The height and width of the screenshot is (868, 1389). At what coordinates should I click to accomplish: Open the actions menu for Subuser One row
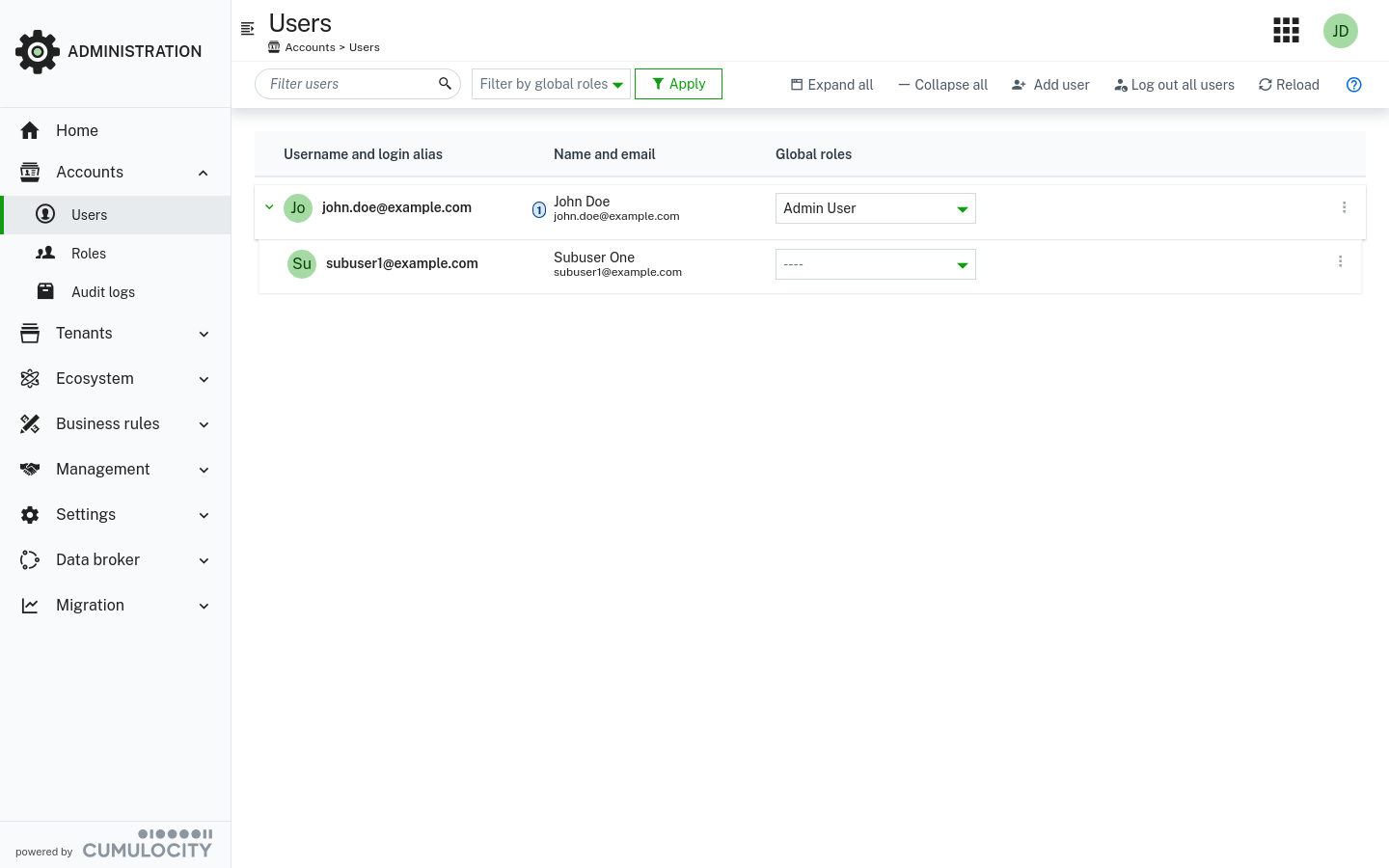coord(1340,261)
